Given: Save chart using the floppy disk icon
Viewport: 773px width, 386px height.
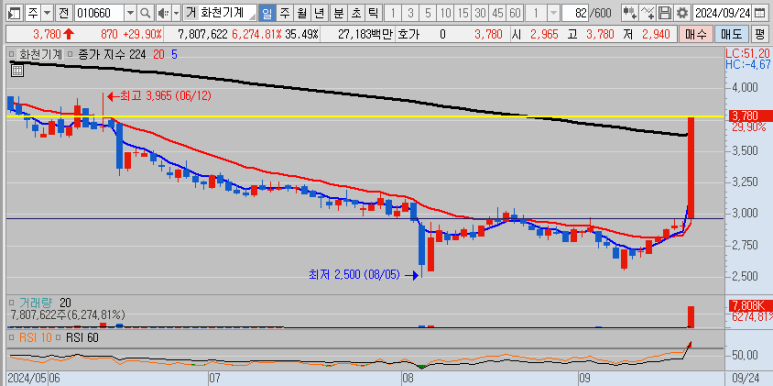Looking at the screenshot, I should 666,13.
